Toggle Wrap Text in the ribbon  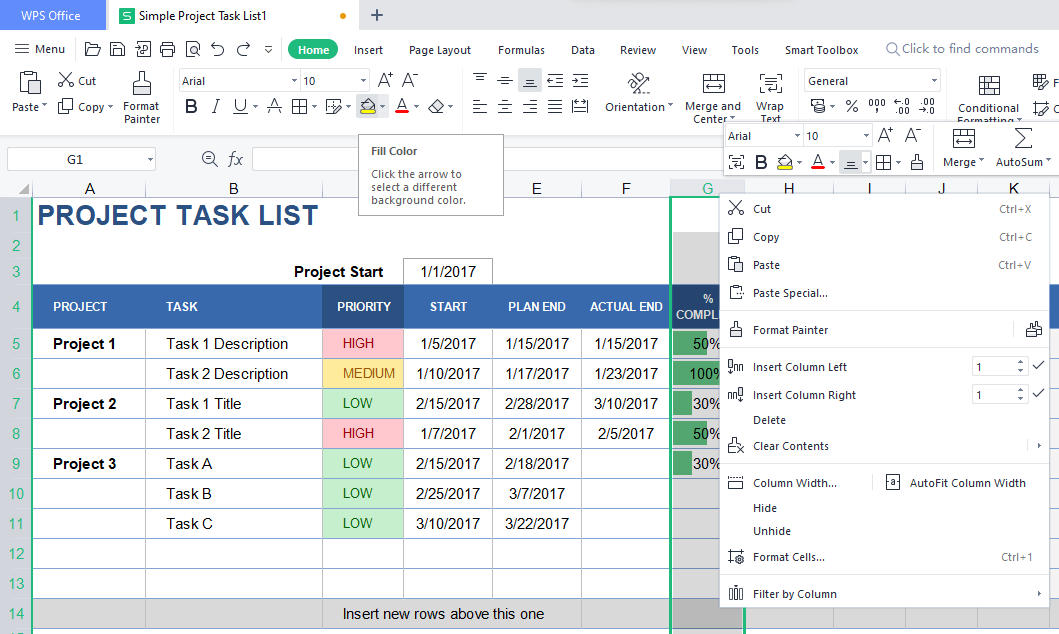[770, 85]
